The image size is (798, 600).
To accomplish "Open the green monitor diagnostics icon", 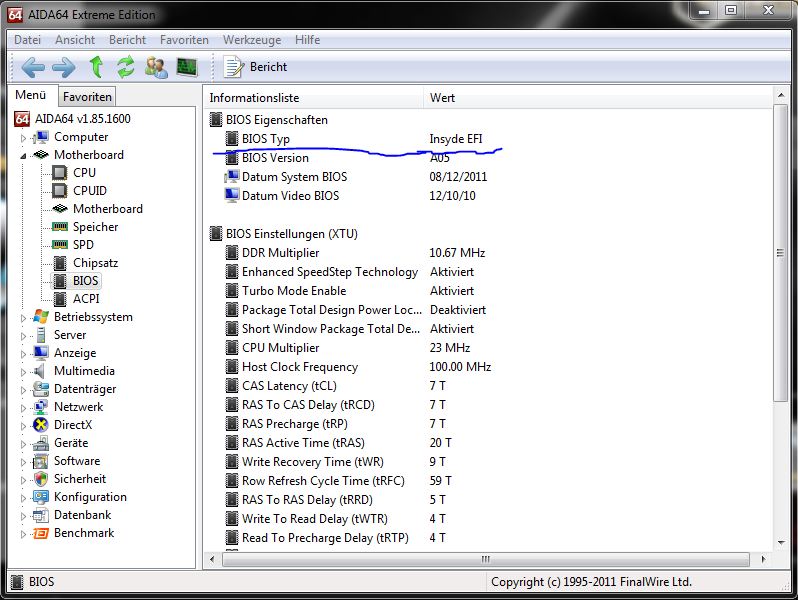I will pos(187,67).
